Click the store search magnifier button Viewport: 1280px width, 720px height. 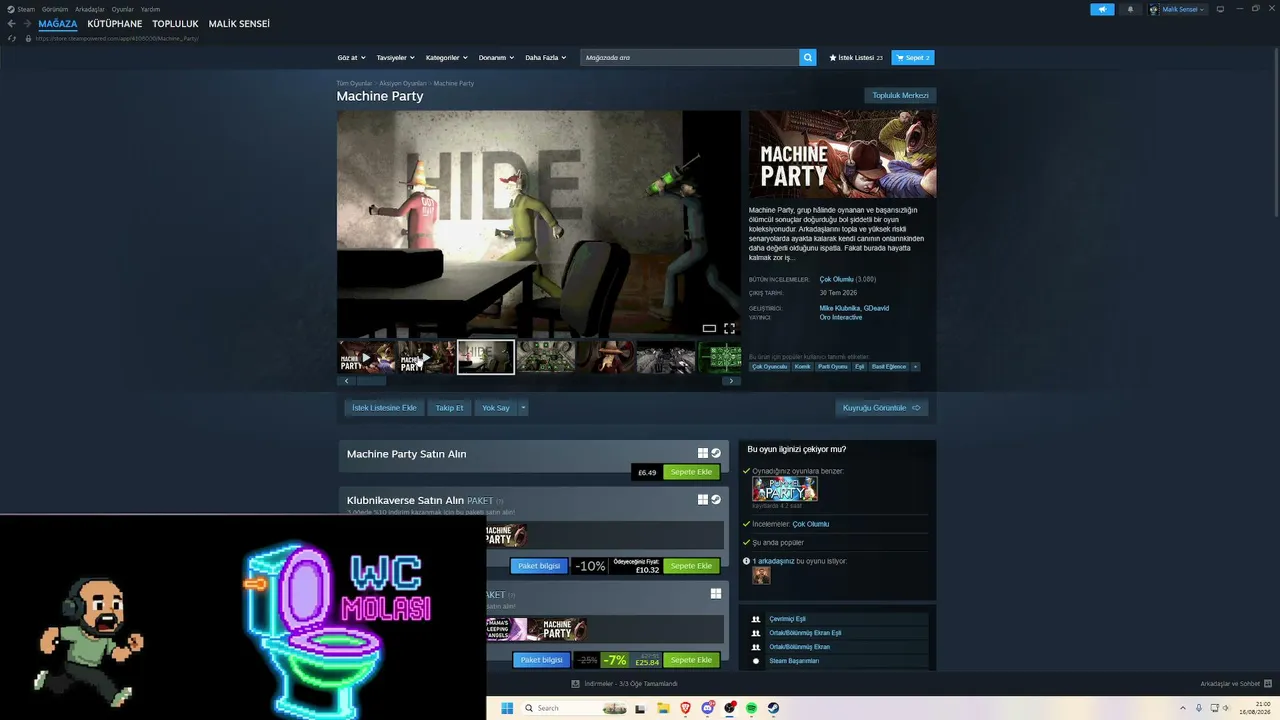point(808,58)
